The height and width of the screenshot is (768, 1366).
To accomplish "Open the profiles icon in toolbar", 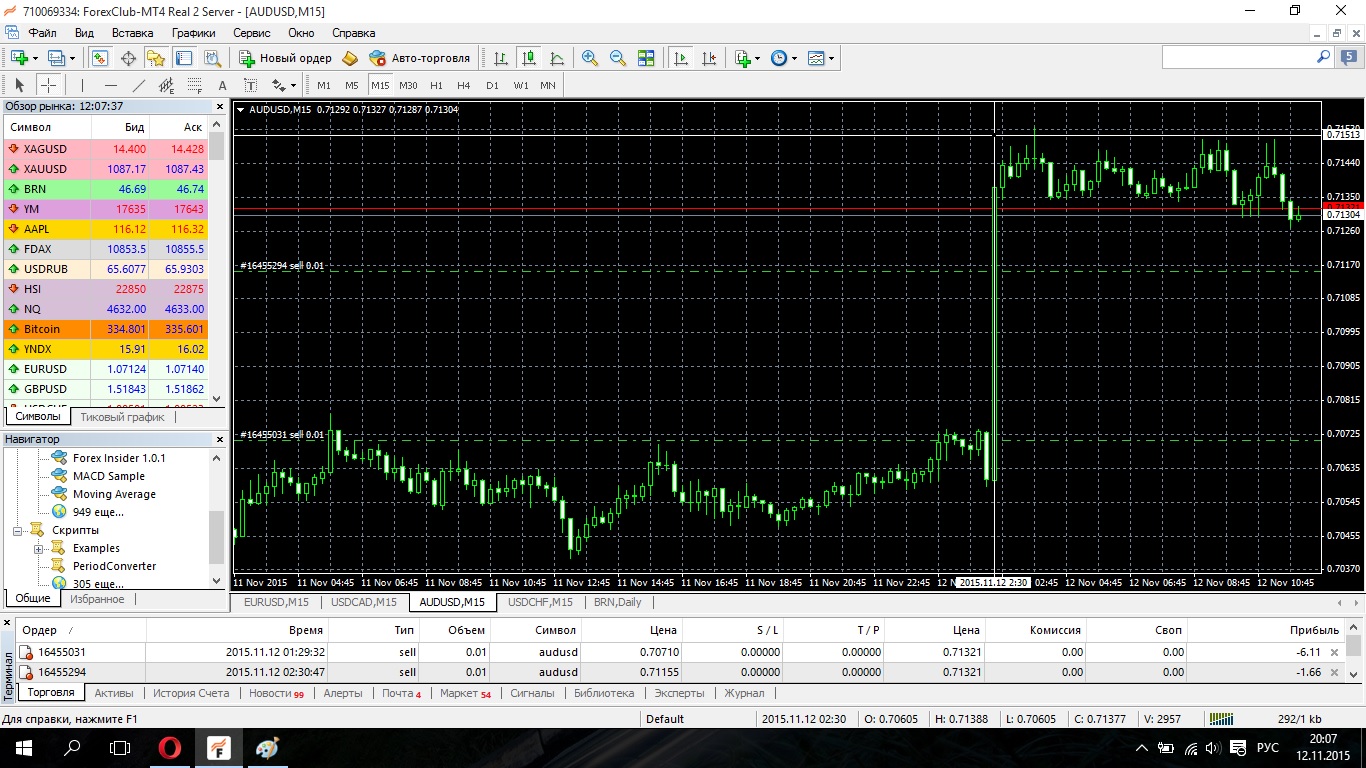I will coord(57,58).
